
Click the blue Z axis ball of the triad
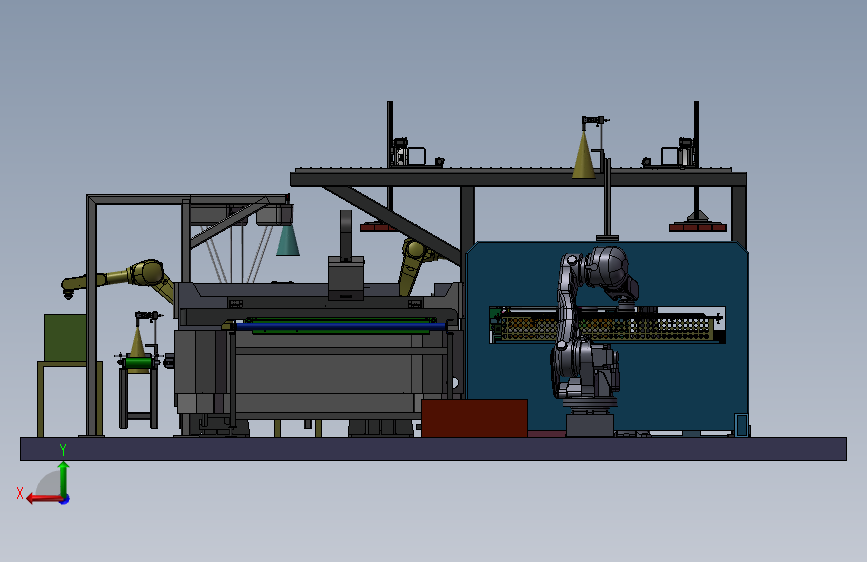[65, 500]
